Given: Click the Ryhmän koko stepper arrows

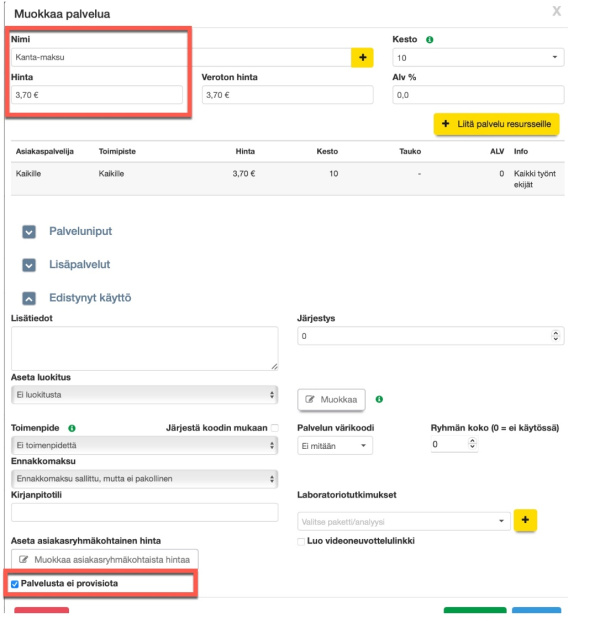Looking at the screenshot, I should click(x=471, y=443).
